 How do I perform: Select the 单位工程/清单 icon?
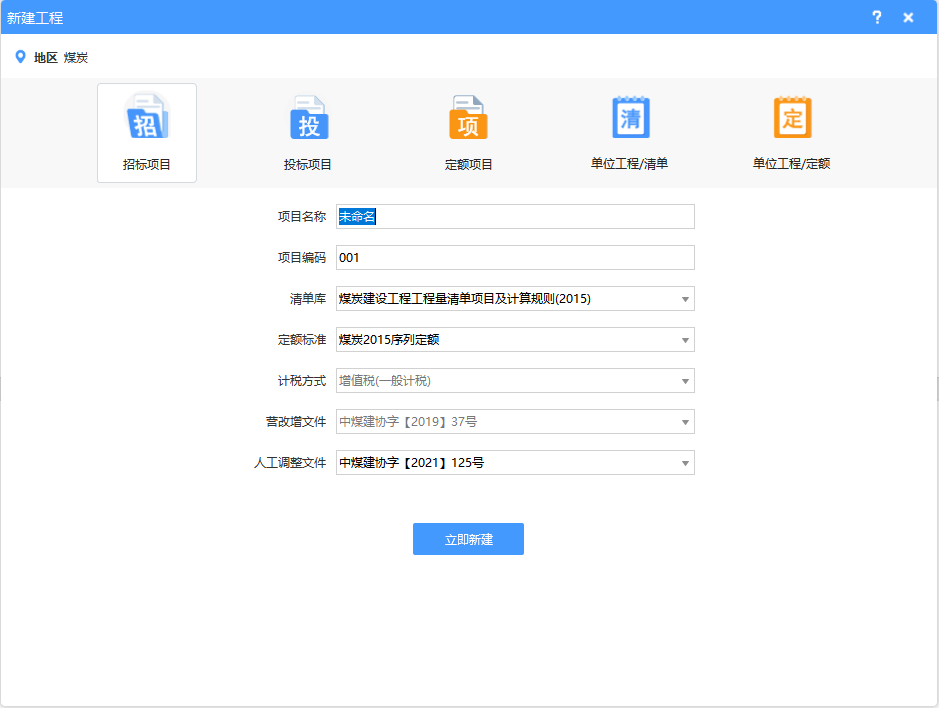pos(630,117)
